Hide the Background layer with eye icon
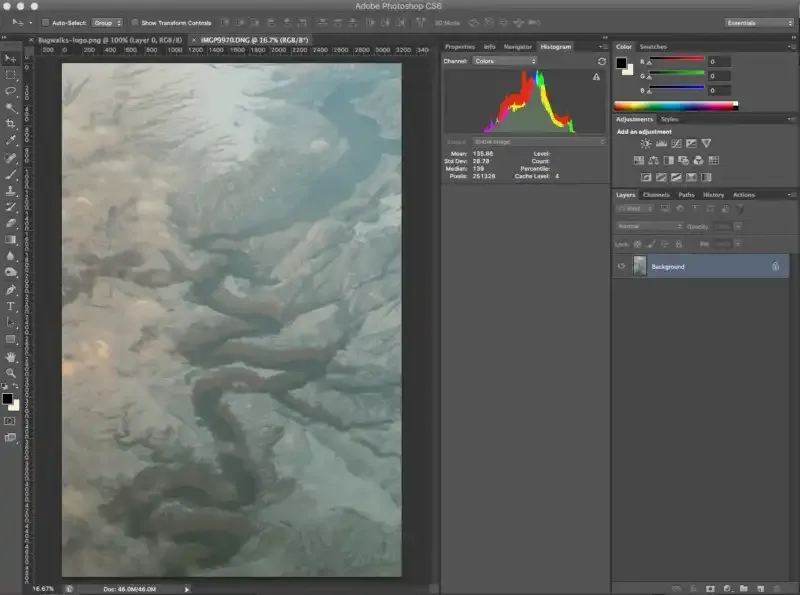 [x=621, y=266]
